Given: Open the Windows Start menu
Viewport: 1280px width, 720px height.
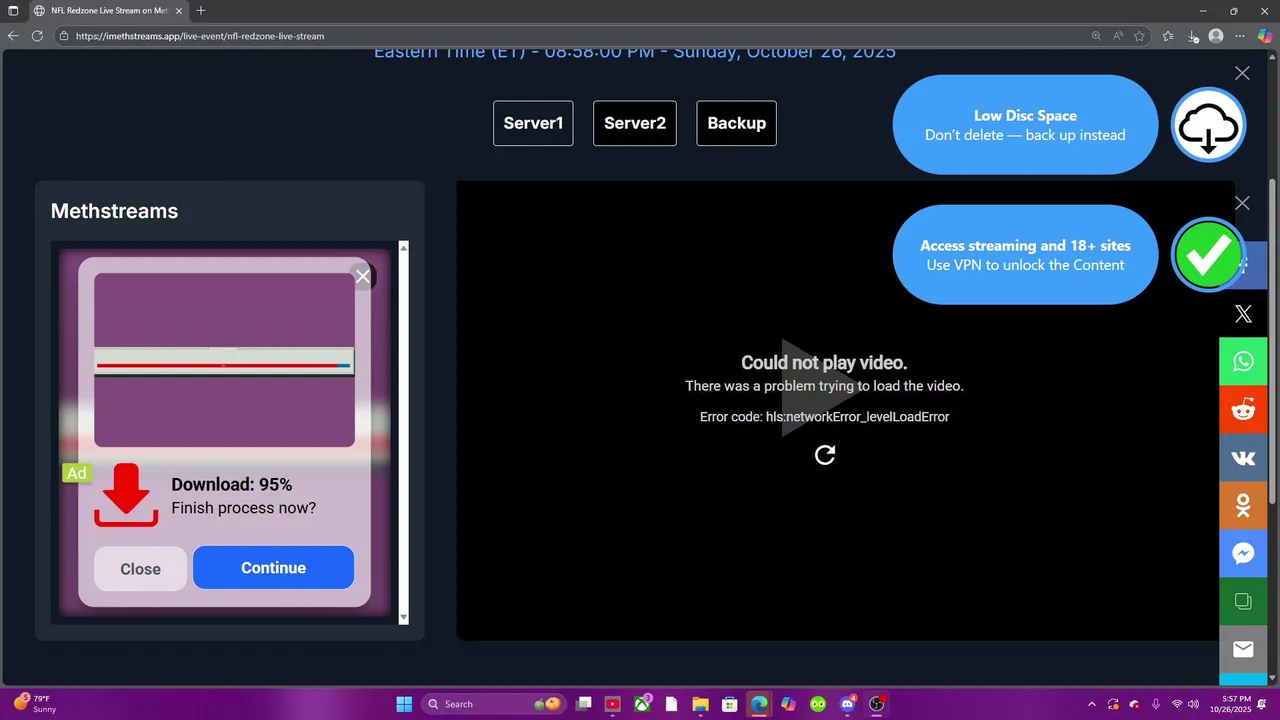Looking at the screenshot, I should point(404,704).
